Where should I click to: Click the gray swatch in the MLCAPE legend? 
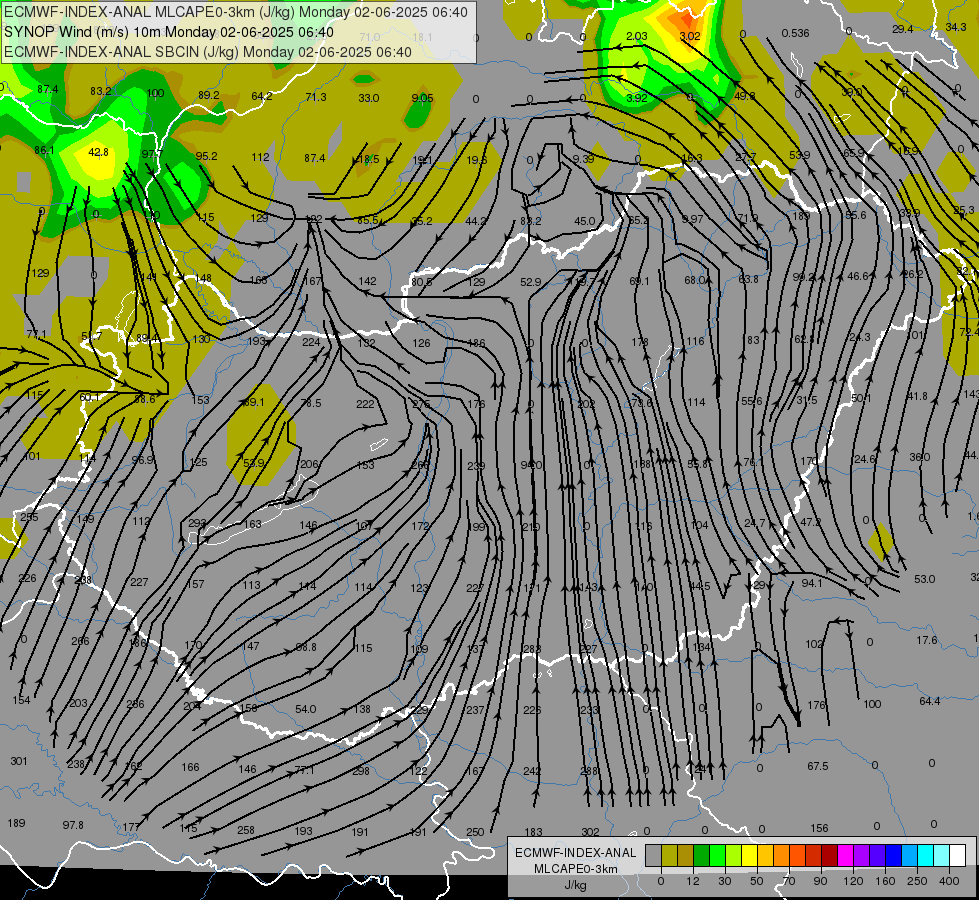pyautogui.click(x=653, y=855)
